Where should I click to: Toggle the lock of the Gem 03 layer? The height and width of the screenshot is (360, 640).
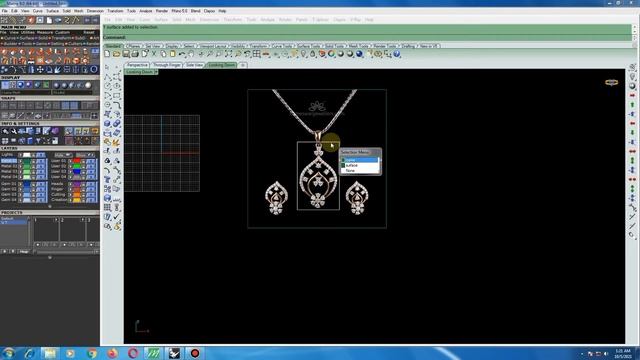33,195
